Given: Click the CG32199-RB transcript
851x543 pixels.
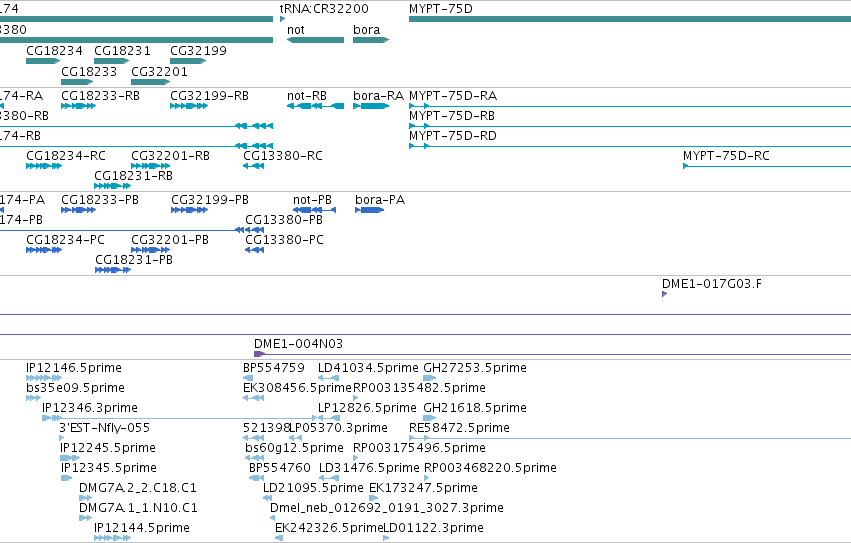Looking at the screenshot, I should click(189, 106).
